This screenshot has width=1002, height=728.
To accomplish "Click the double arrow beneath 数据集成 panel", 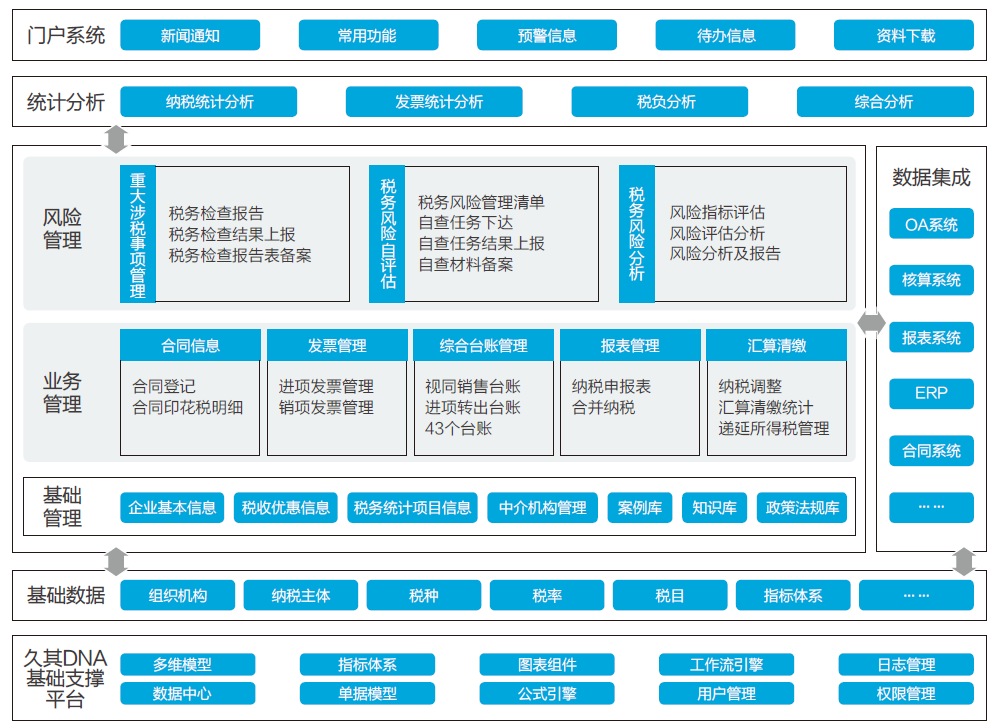I will click(964, 561).
